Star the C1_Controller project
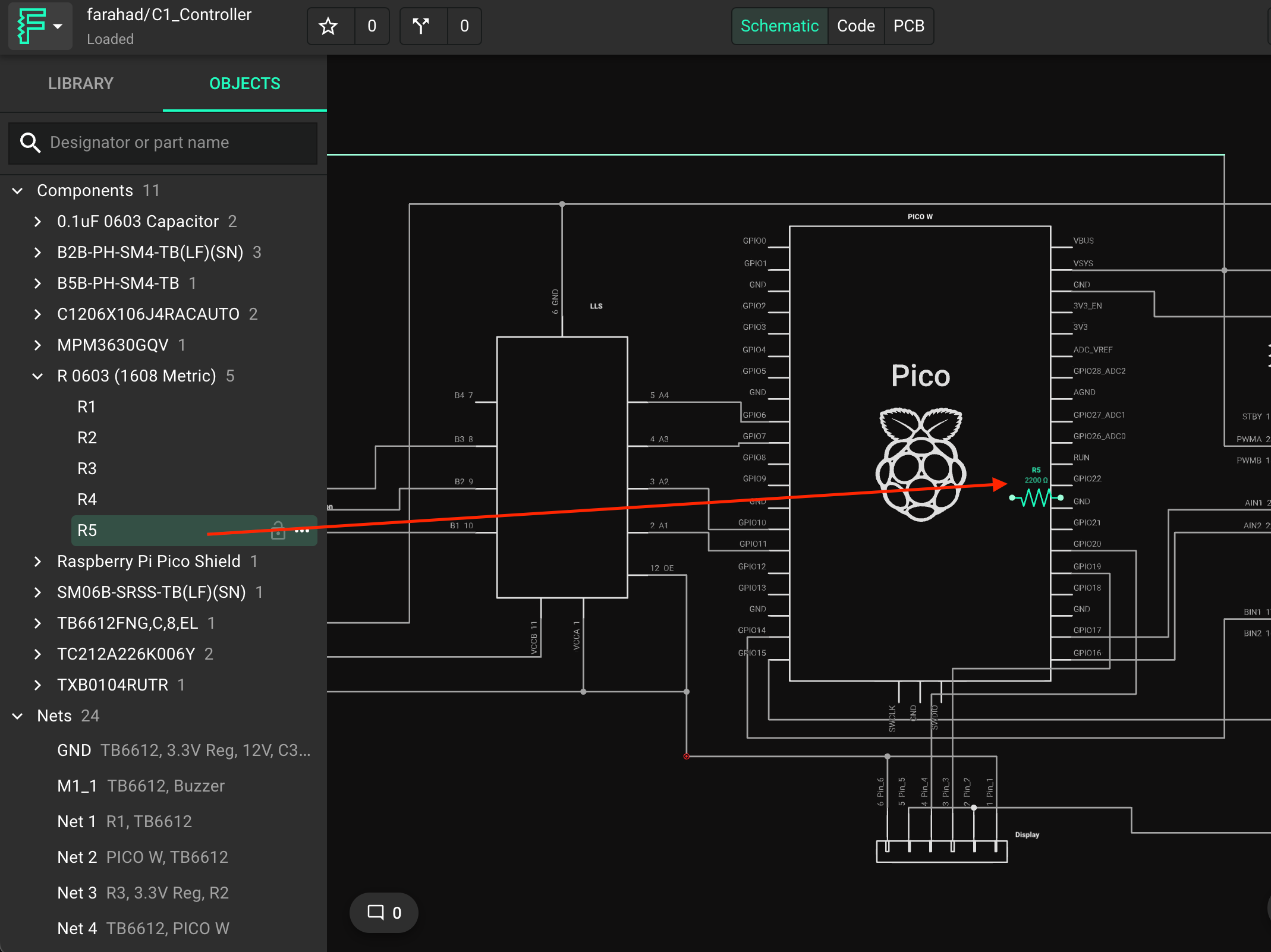This screenshot has width=1271, height=952. pos(328,26)
